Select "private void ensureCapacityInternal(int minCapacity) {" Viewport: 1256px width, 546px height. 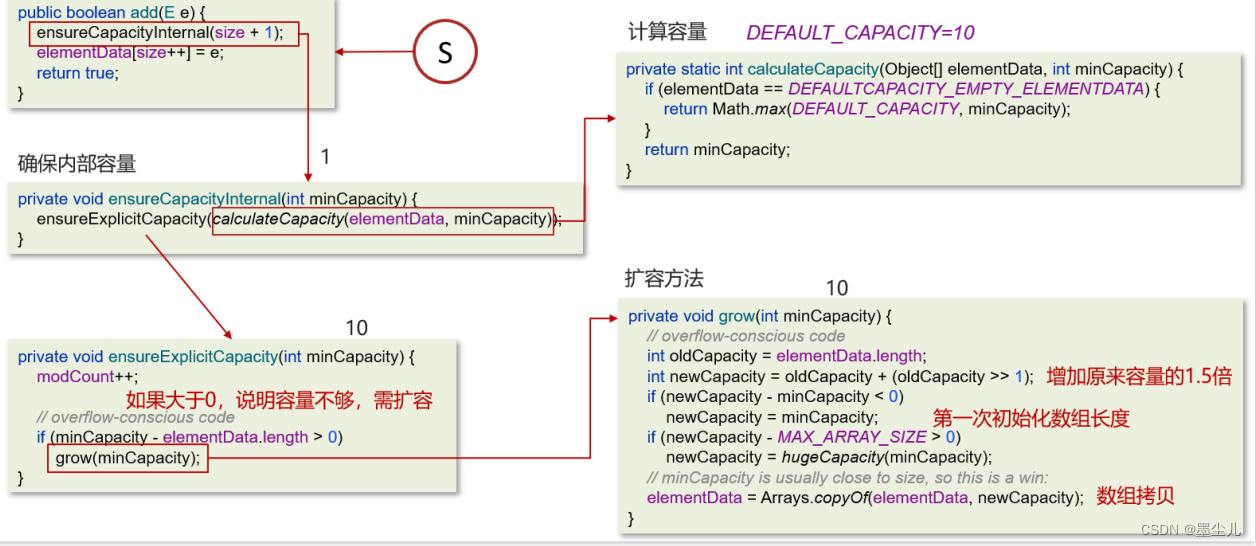click(x=217, y=199)
